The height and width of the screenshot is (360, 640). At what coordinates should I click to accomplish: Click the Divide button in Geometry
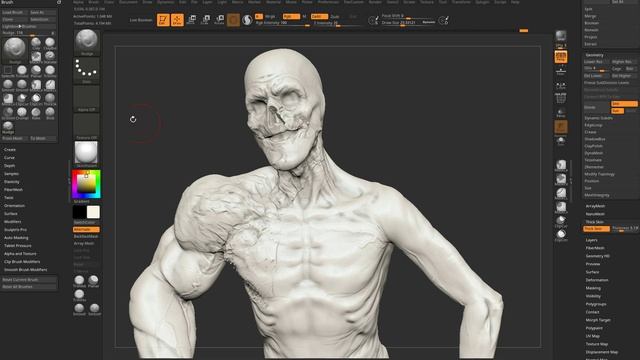coord(596,107)
